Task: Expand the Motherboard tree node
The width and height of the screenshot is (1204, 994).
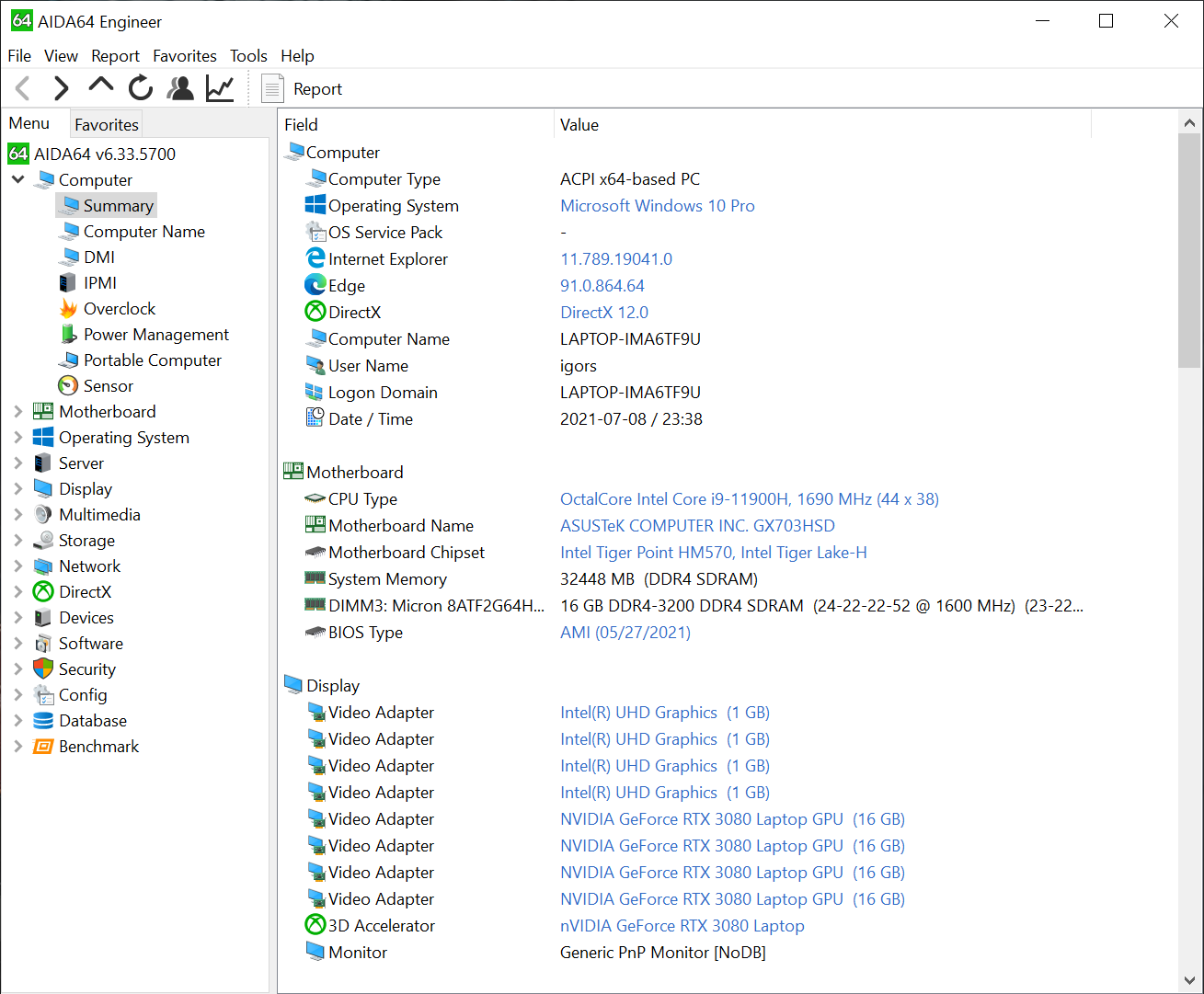Action: click(17, 412)
